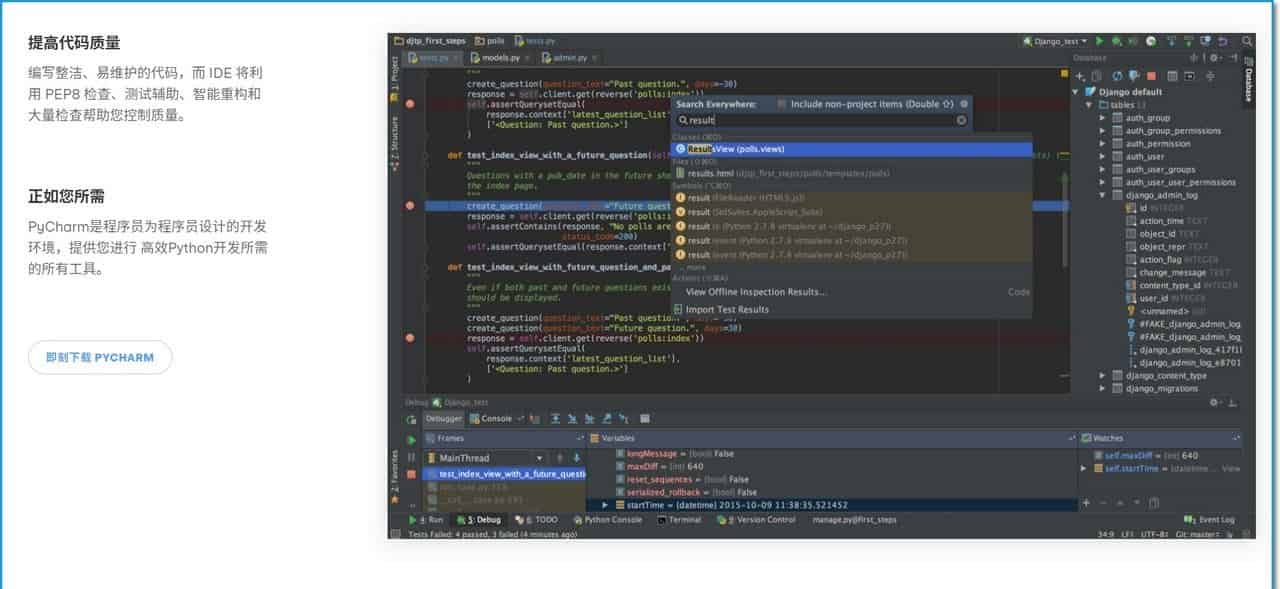Collapse the Django default data source

tap(1077, 92)
